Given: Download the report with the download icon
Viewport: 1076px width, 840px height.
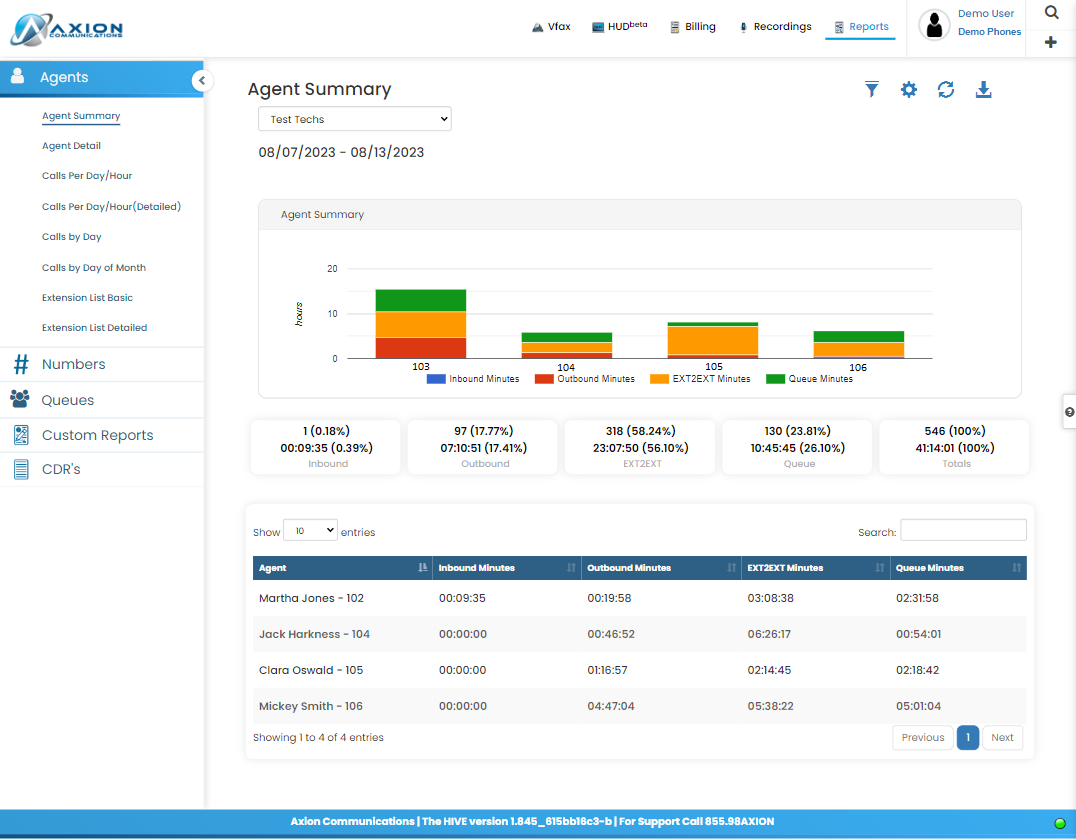Looking at the screenshot, I should tap(983, 89).
